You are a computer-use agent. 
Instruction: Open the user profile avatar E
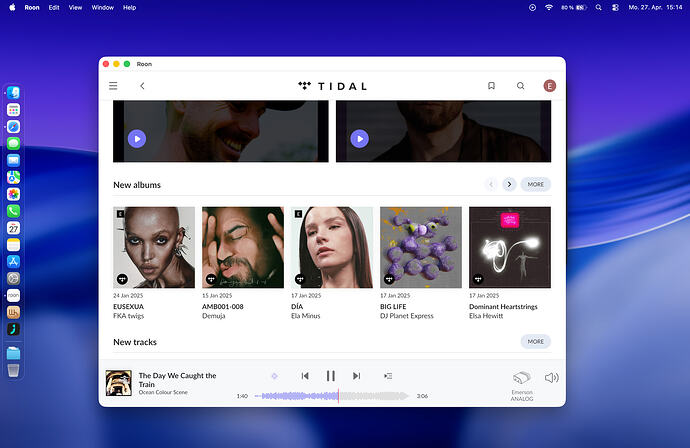tap(549, 86)
